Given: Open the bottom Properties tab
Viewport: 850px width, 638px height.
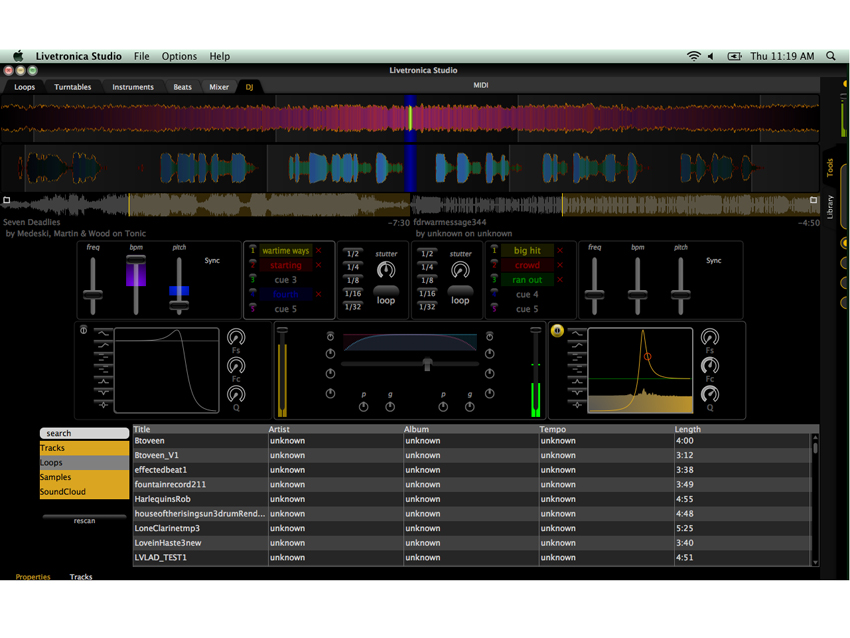Looking at the screenshot, I should (33, 576).
